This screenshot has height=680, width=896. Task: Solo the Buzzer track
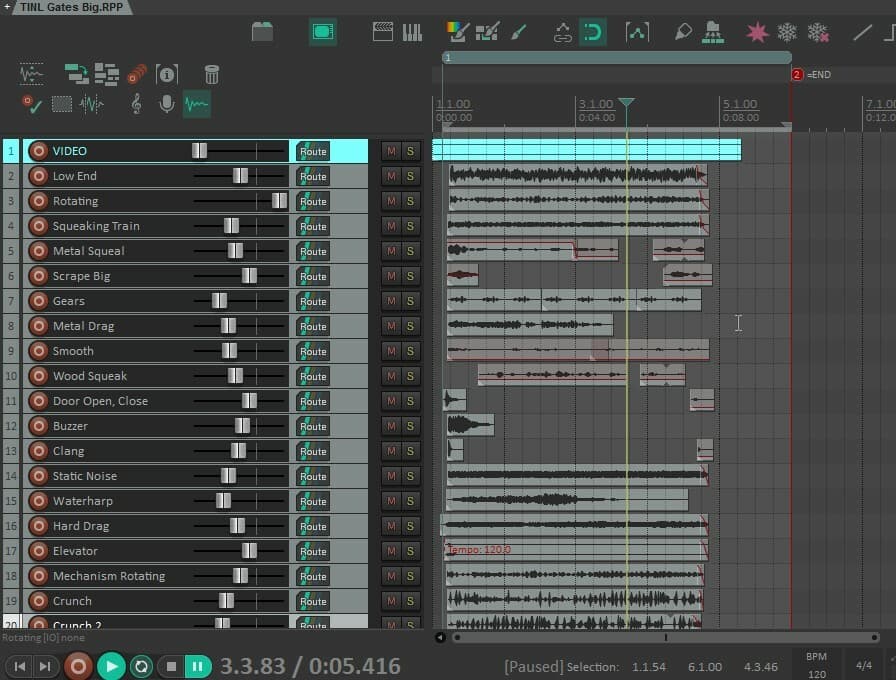(410, 426)
